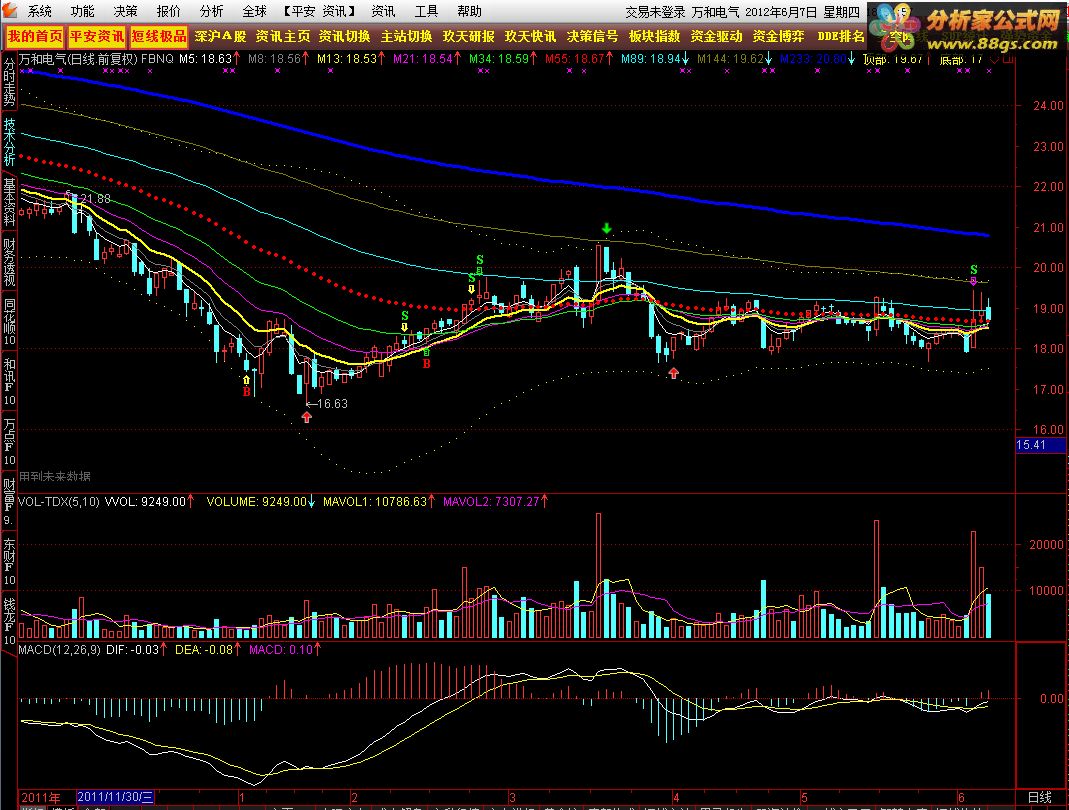Open the 全球 menu
The height and width of the screenshot is (810, 1069).
tap(254, 12)
